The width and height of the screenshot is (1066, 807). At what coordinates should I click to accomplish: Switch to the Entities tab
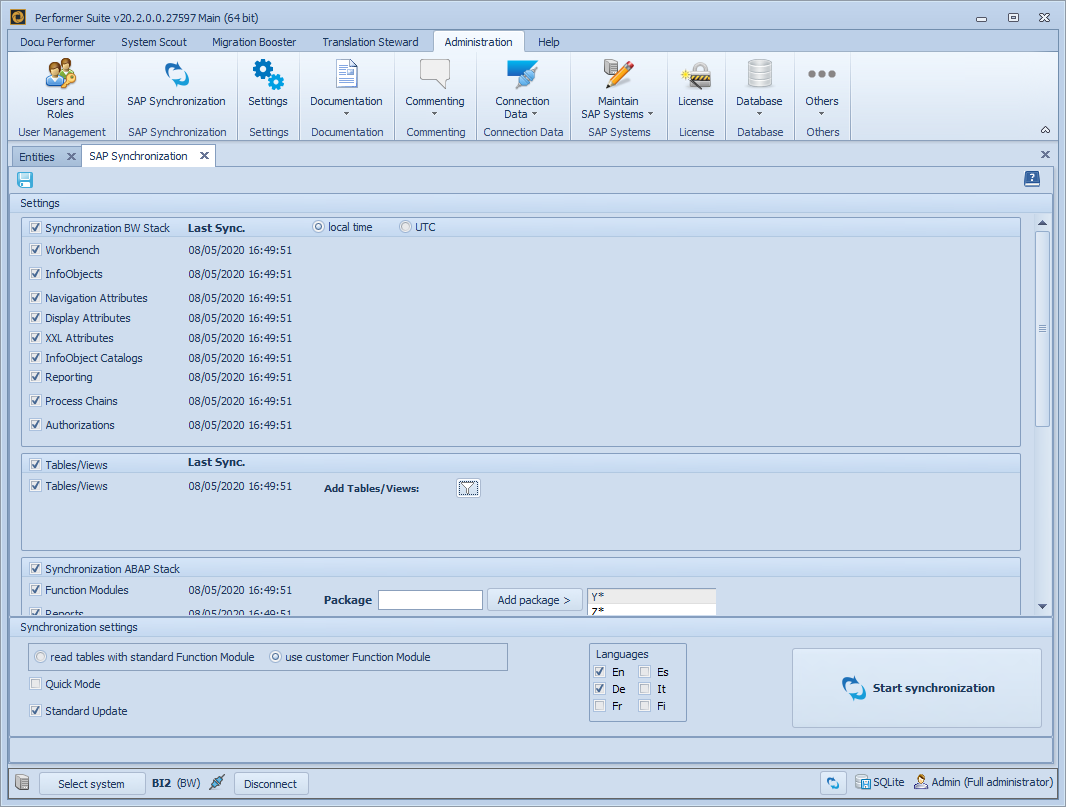[36, 156]
